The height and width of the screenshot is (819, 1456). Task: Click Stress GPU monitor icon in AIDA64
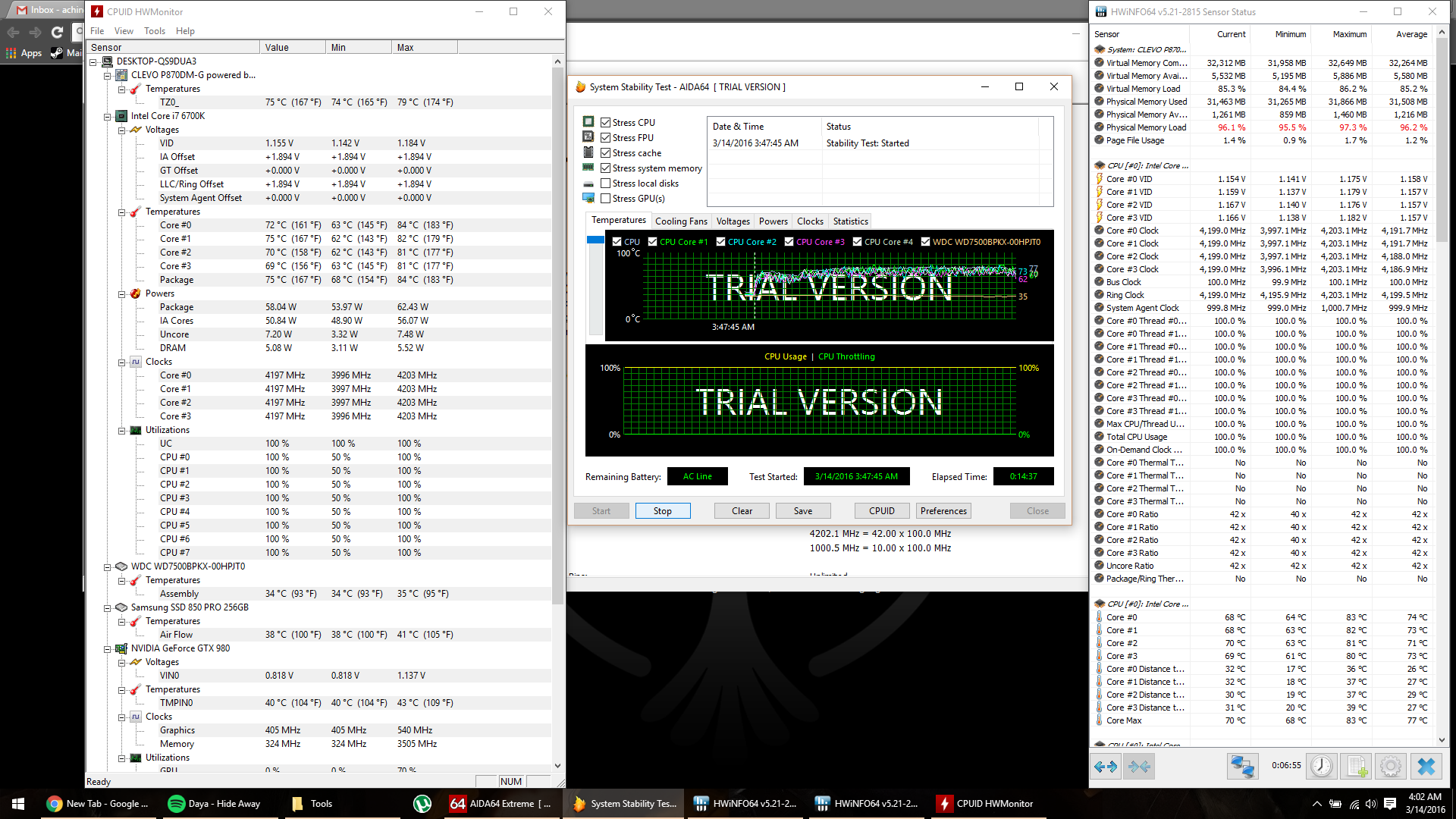point(588,198)
